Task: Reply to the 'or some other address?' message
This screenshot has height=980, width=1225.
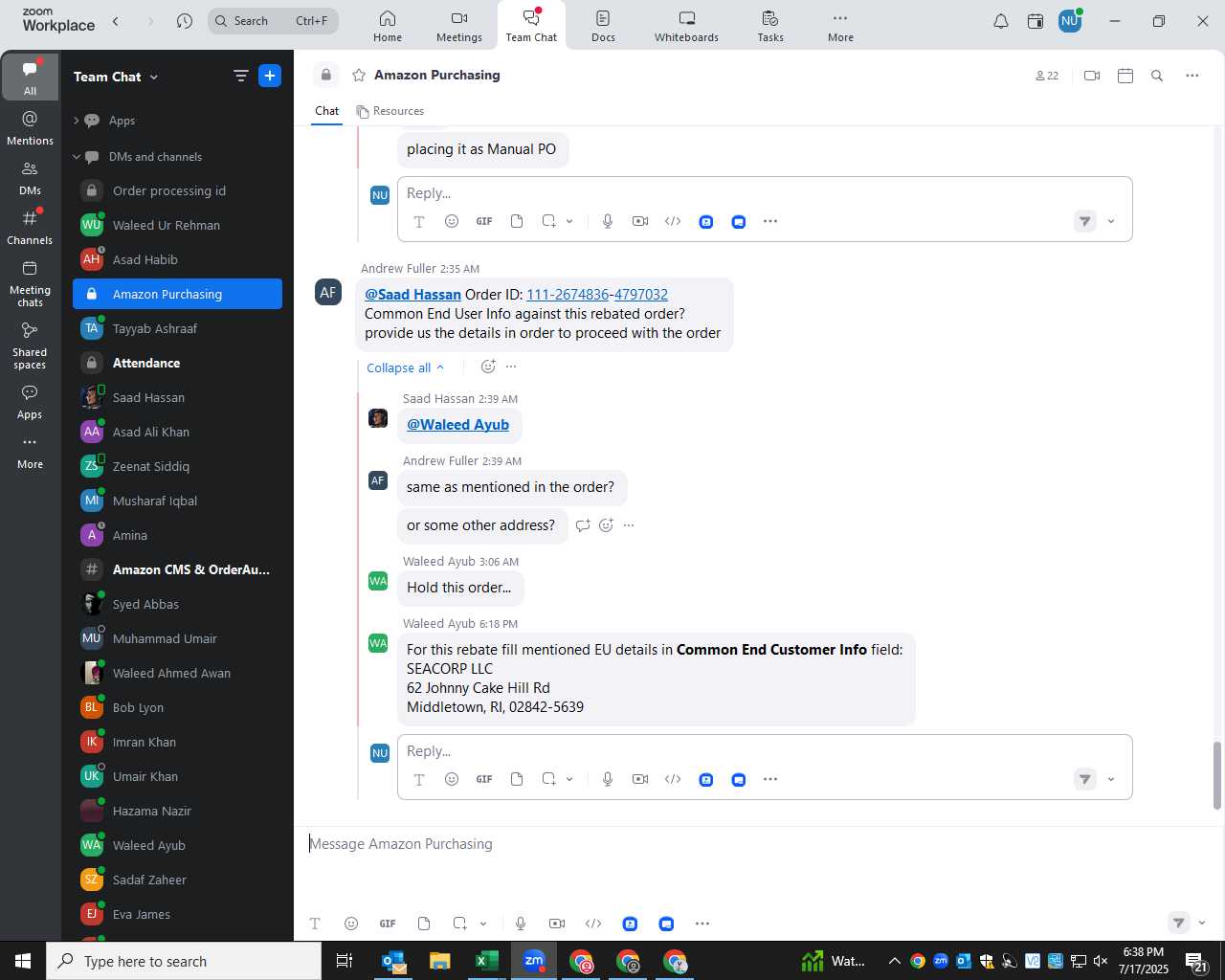Action: (583, 525)
